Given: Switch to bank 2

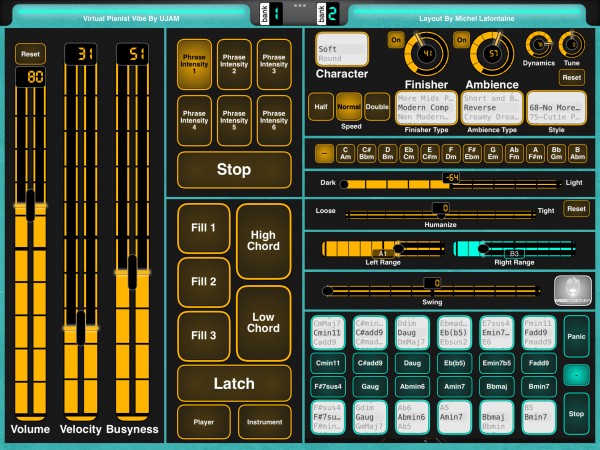Looking at the screenshot, I should pos(328,14).
